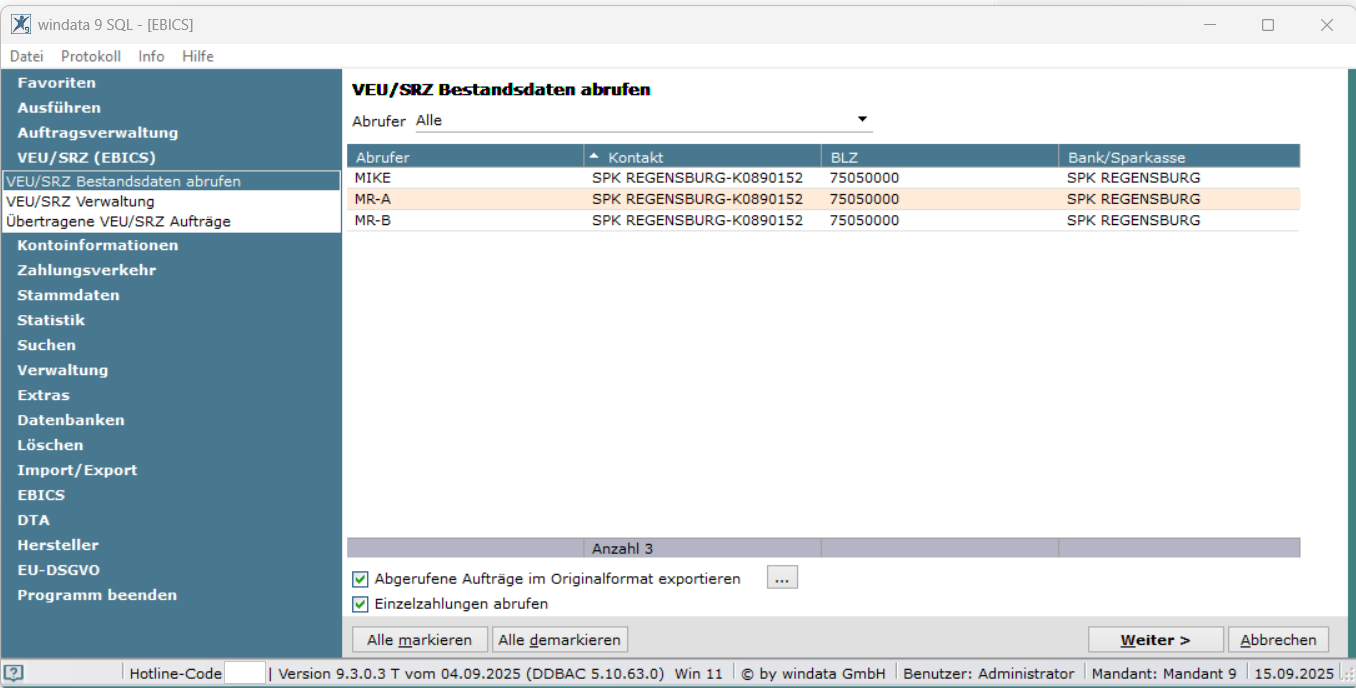Open the Info menu
Viewport: 1356px width, 688px height.
(152, 56)
